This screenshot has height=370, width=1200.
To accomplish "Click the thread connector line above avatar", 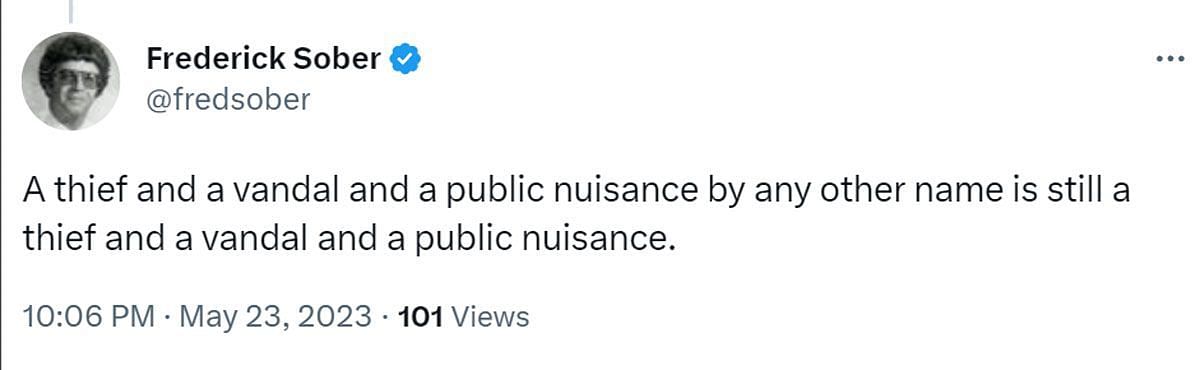I will click(x=70, y=8).
